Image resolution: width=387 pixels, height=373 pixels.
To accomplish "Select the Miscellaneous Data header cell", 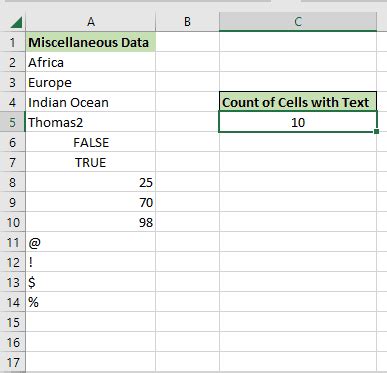I will 91,42.
